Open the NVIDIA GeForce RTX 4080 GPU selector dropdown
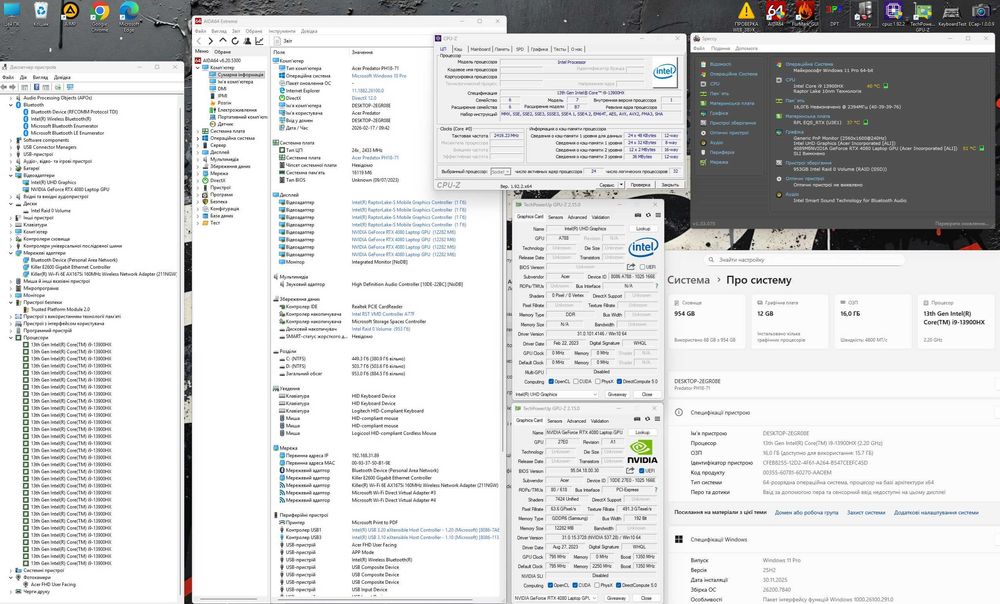This screenshot has height=604, width=1000. pyautogui.click(x=555, y=598)
